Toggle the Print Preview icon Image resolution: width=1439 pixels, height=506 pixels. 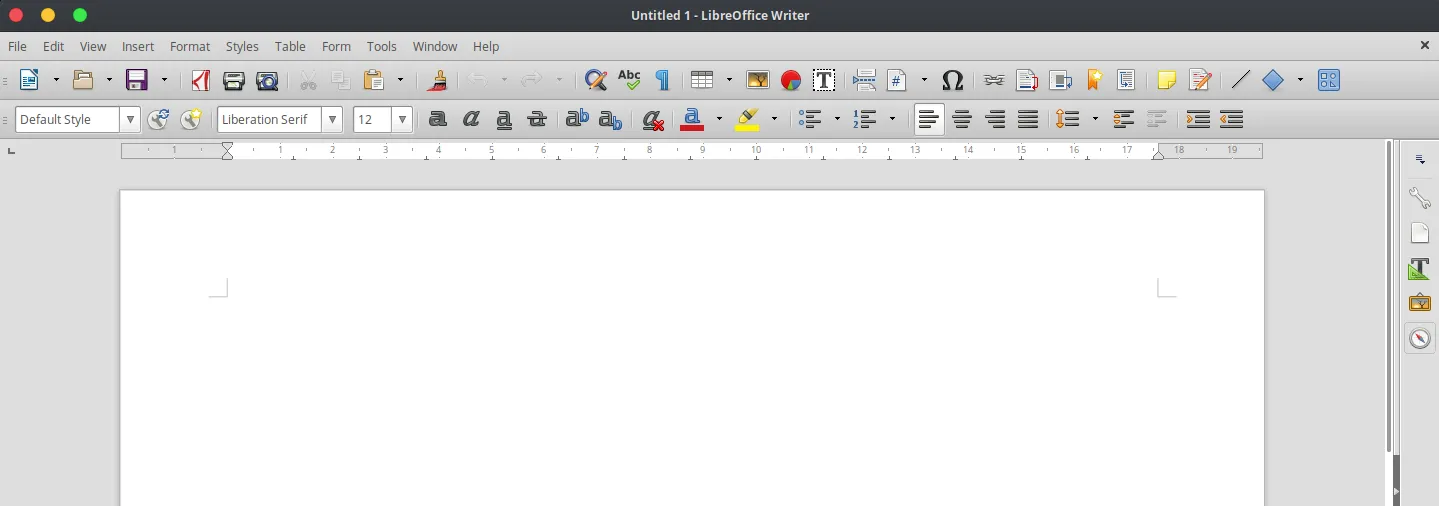point(267,80)
